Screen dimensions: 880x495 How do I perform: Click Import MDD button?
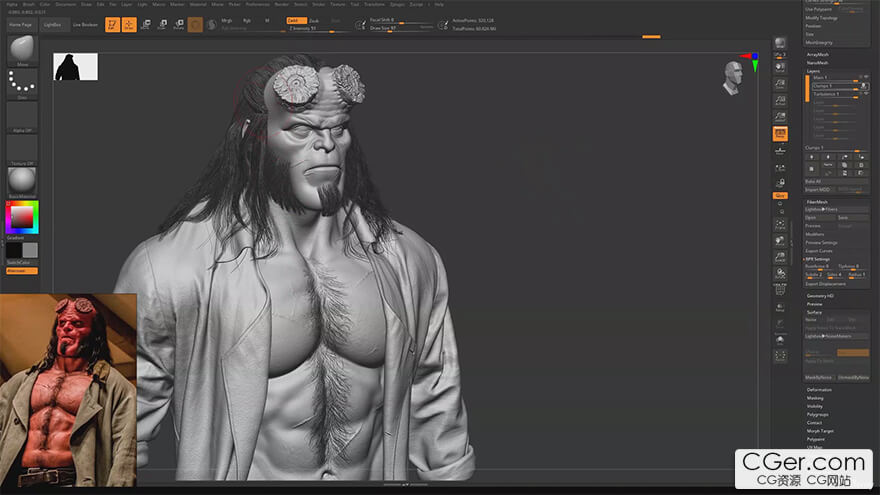pyautogui.click(x=821, y=190)
